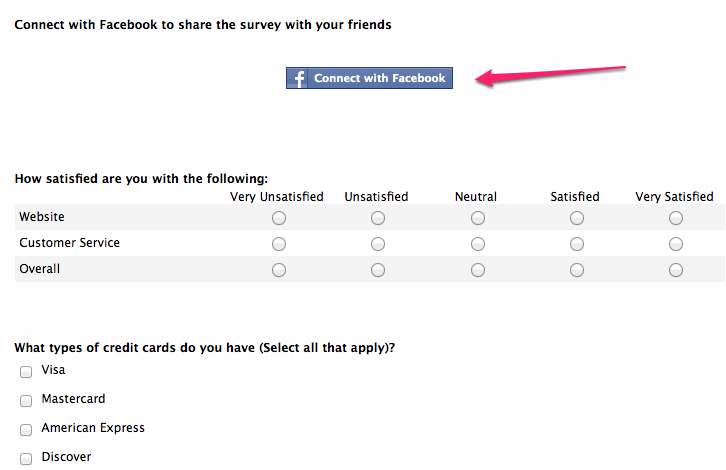Screen dimensions: 726x470
Task: Check the Visa checkbox
Action: point(26,372)
